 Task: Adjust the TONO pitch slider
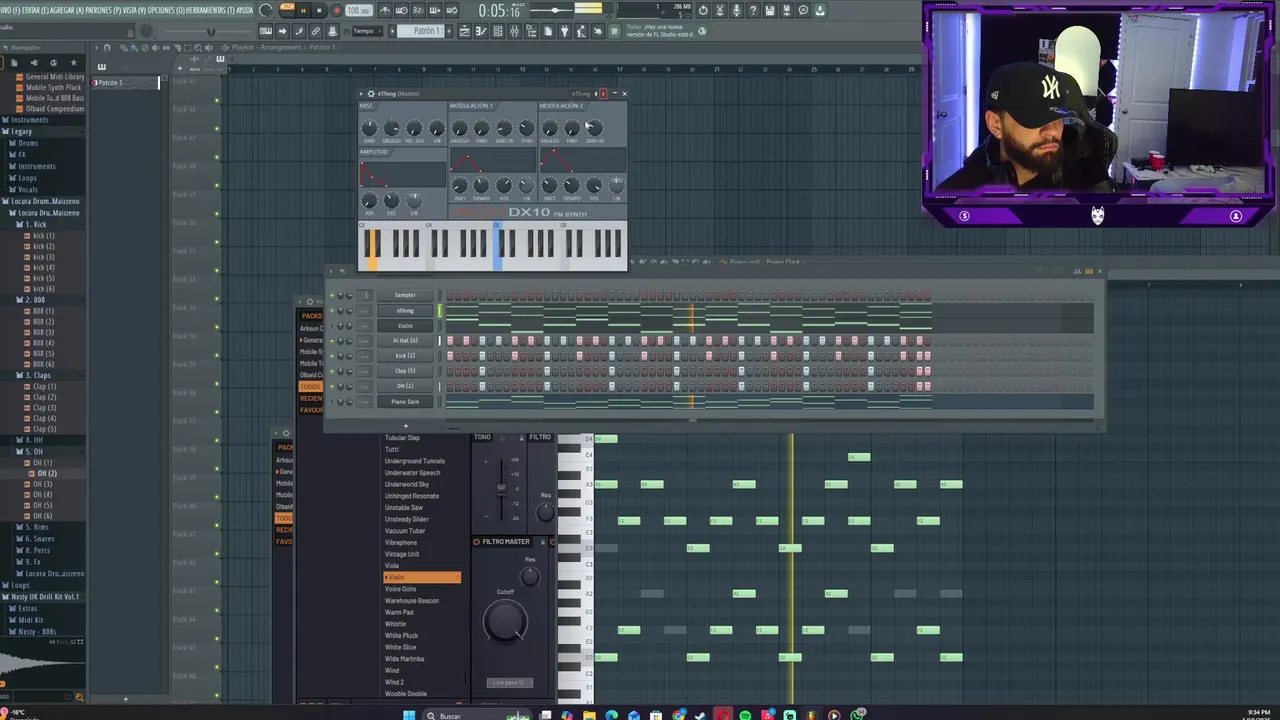pos(501,487)
